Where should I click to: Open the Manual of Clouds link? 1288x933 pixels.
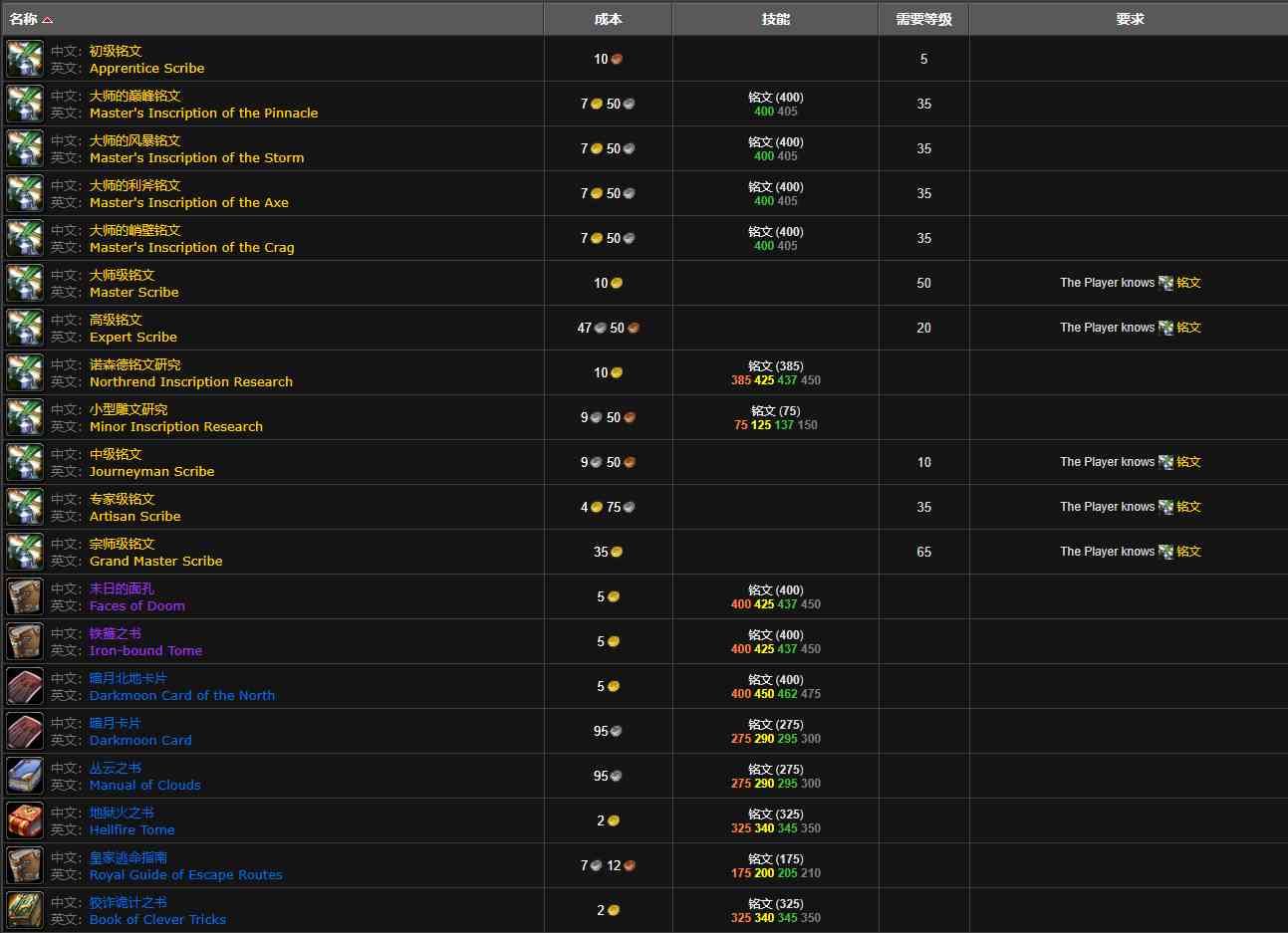point(144,785)
